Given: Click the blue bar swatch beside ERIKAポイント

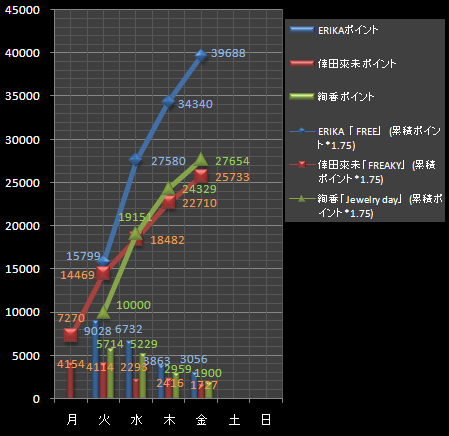Looking at the screenshot, I should 302,30.
